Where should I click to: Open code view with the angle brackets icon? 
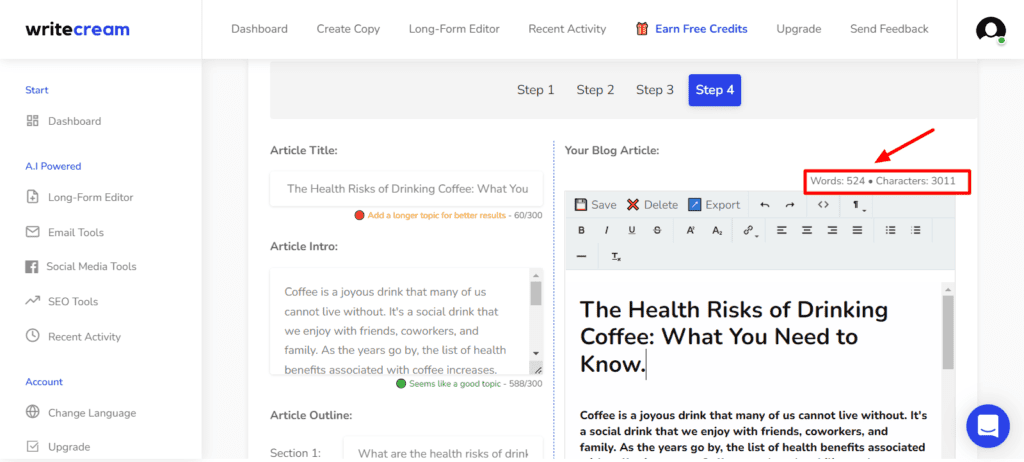click(823, 205)
